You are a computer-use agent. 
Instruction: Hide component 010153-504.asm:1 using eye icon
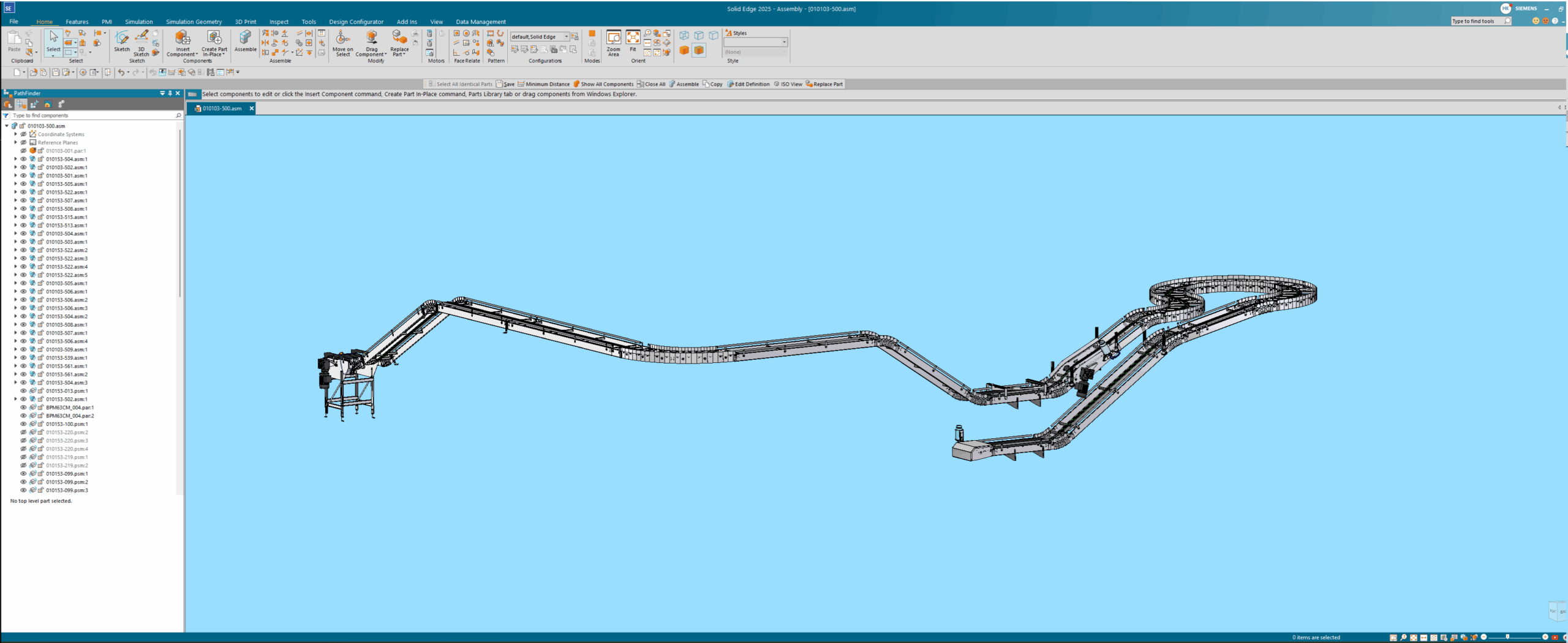[x=24, y=159]
